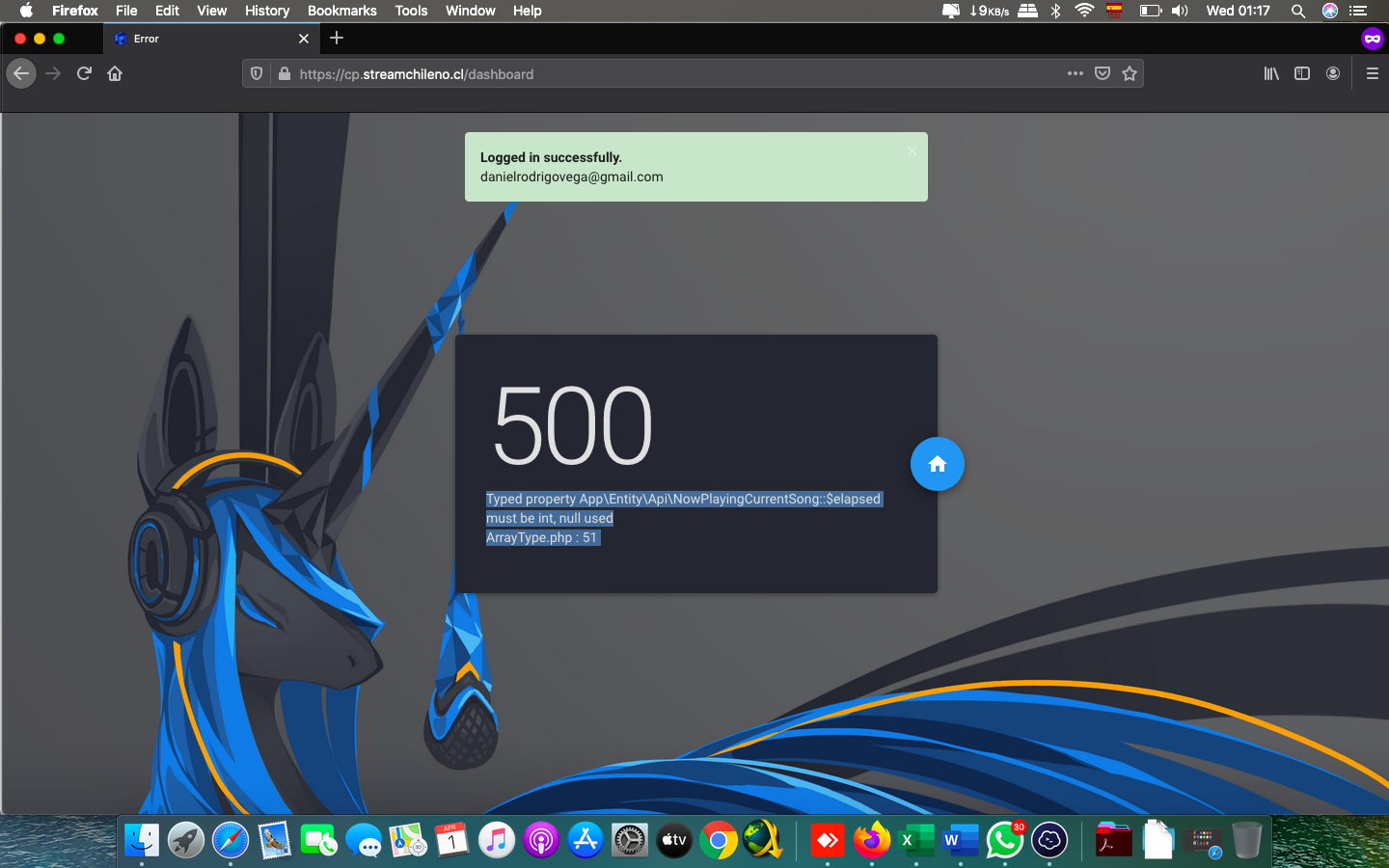1389x868 pixels.
Task: Open Finder from the Dock
Action: pyautogui.click(x=142, y=840)
